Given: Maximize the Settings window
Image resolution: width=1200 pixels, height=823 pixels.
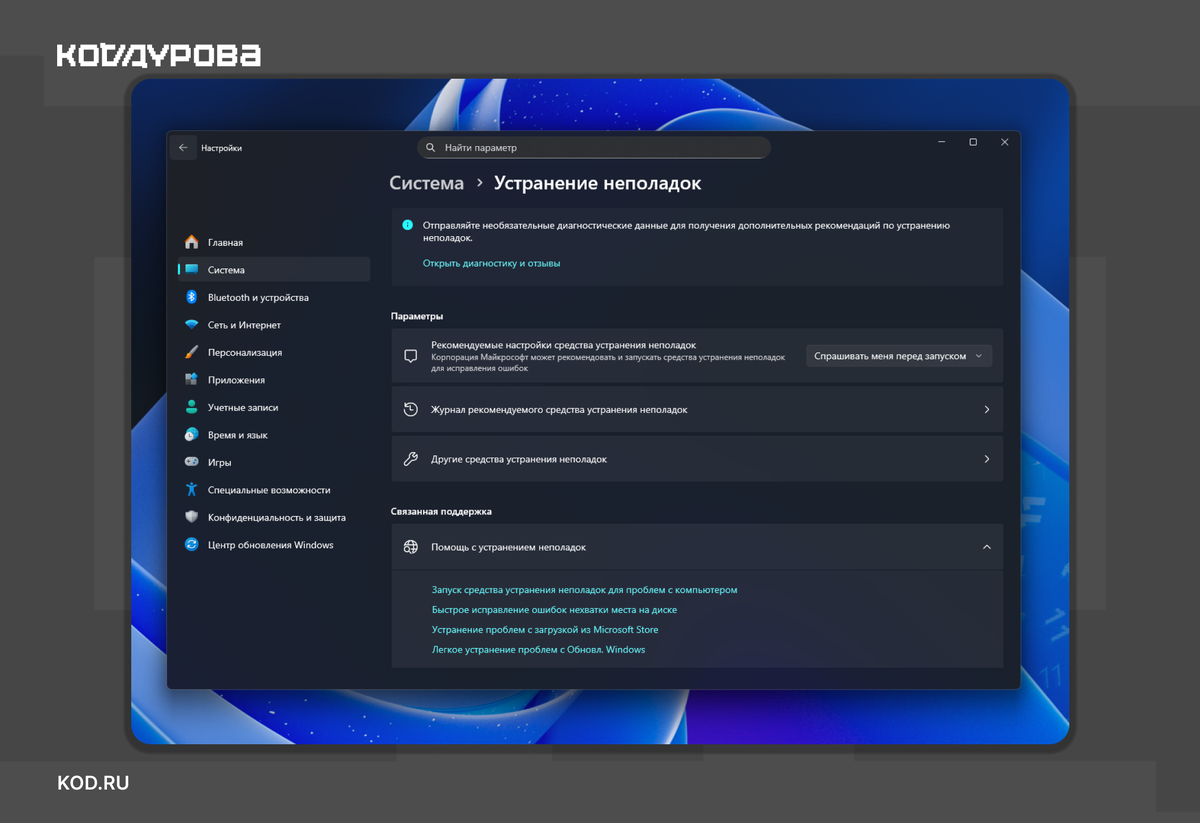Looking at the screenshot, I should [973, 142].
